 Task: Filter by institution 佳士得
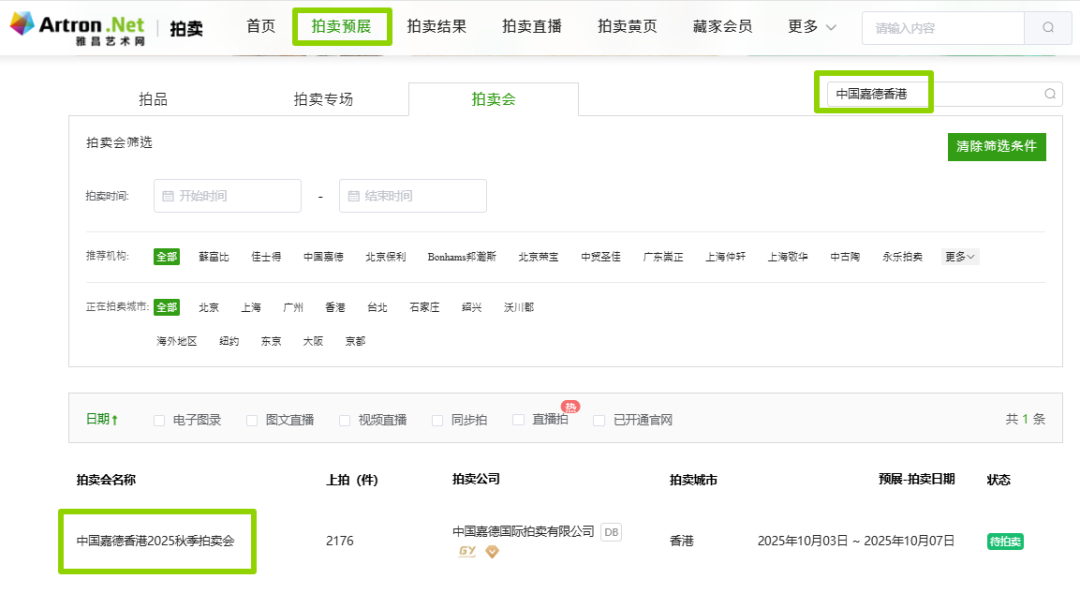266,257
